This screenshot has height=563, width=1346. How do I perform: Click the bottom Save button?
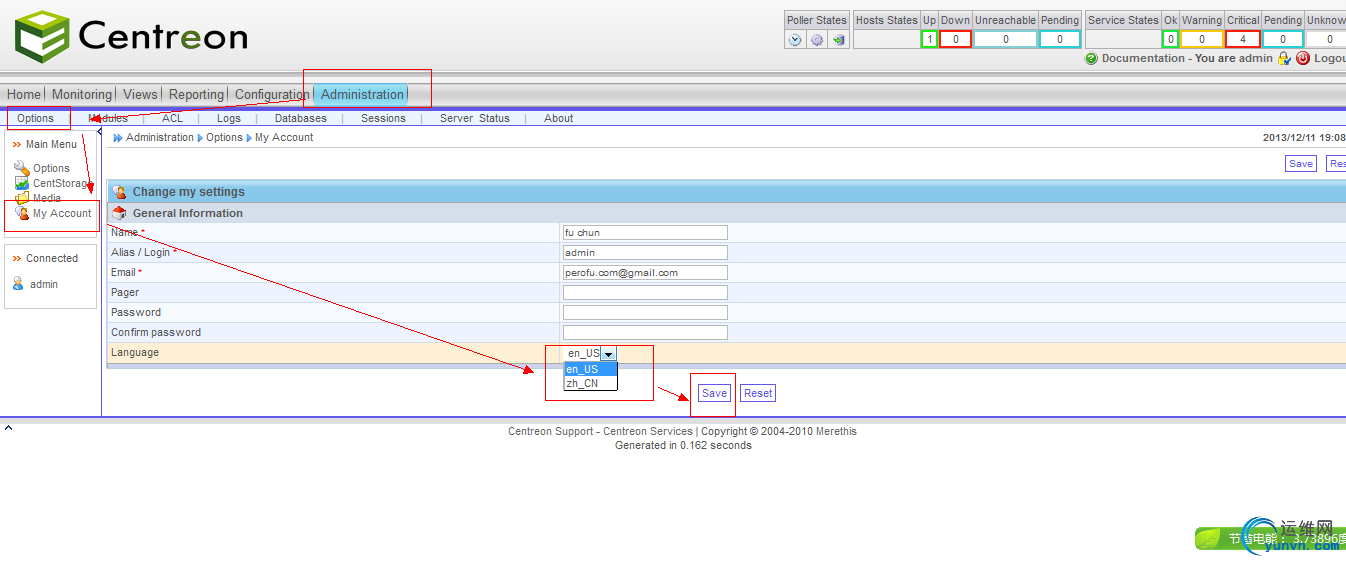point(714,393)
